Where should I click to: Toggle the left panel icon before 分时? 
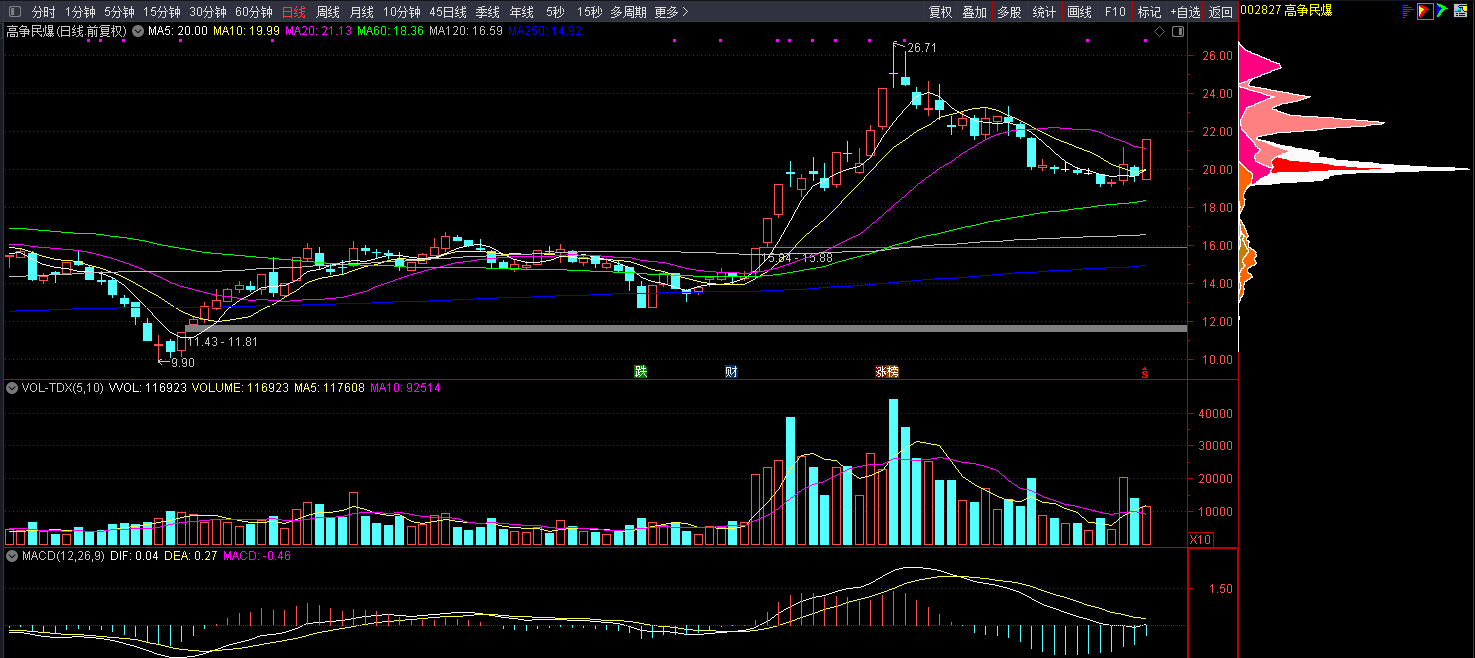coord(14,12)
